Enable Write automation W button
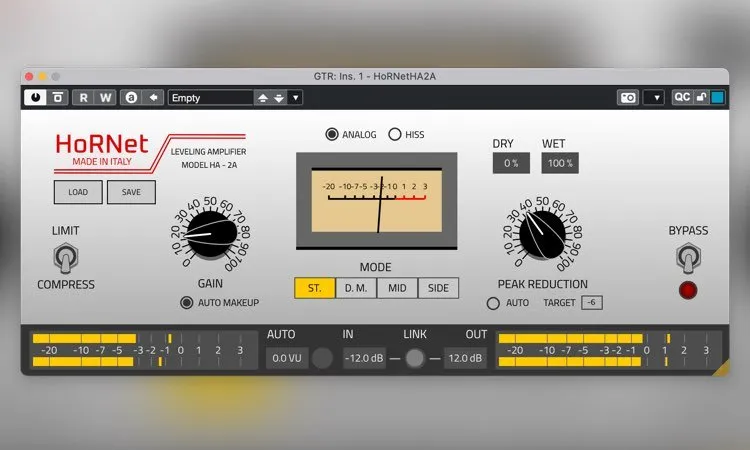This screenshot has height=450, width=750. click(105, 98)
